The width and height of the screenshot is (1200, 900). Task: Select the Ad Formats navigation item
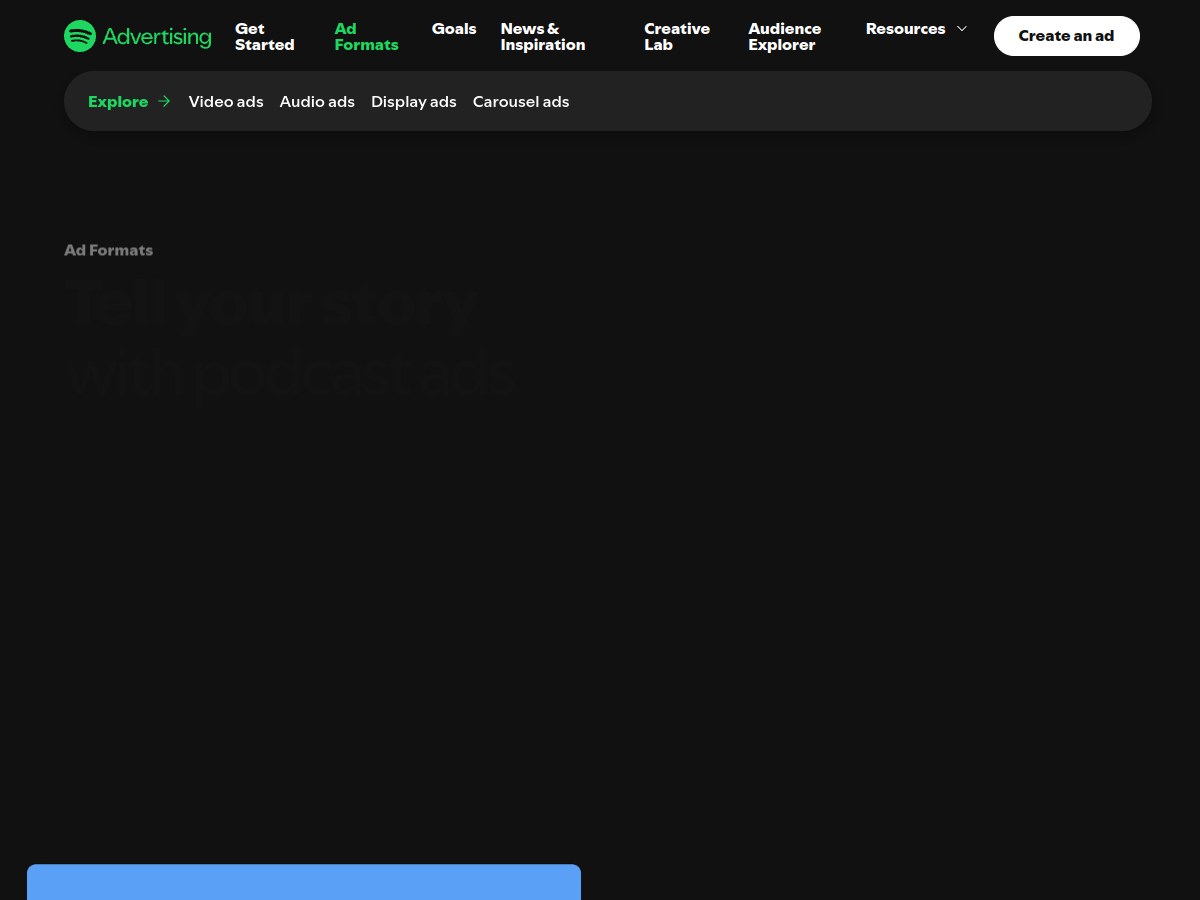[366, 37]
